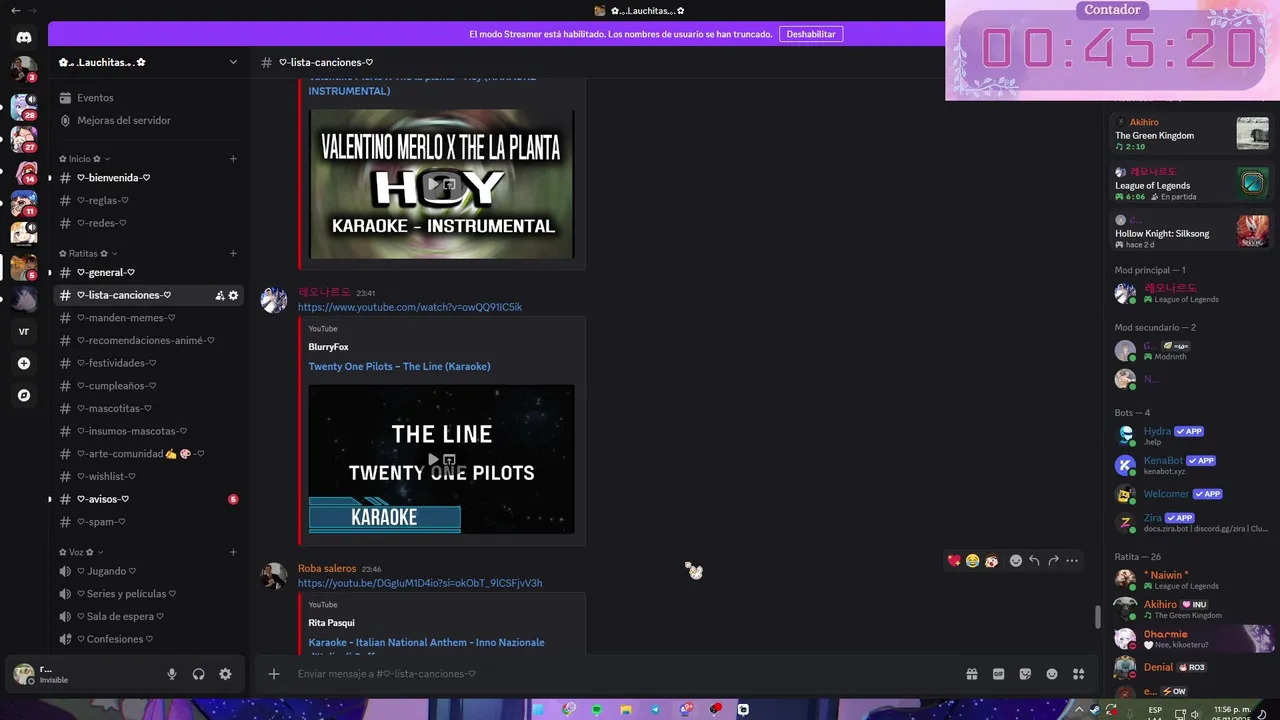Image resolution: width=1280 pixels, height=720 pixels.
Task: Open the sticker picker
Action: click(x=1025, y=674)
